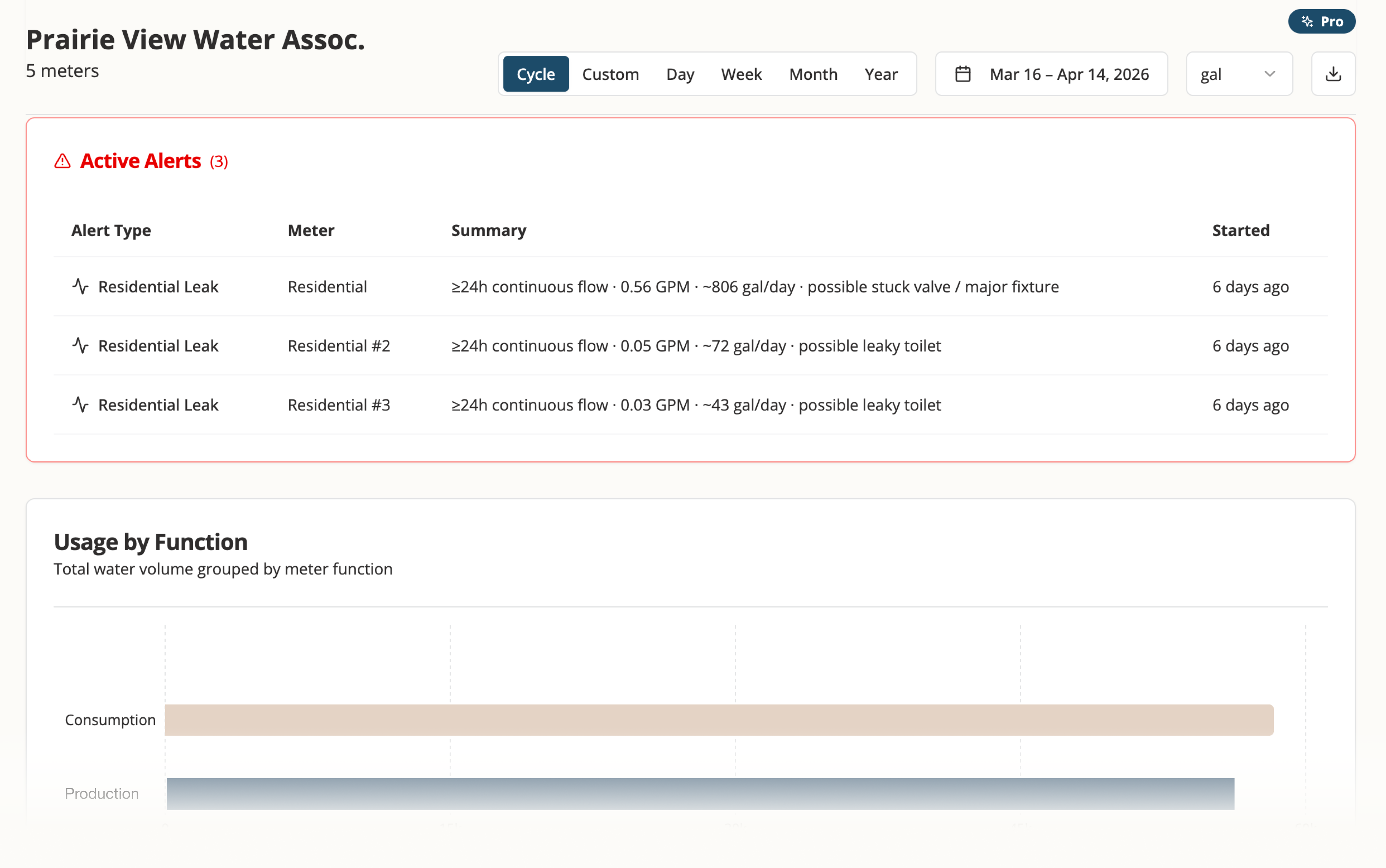
Task: Select the Month range option
Action: point(813,74)
